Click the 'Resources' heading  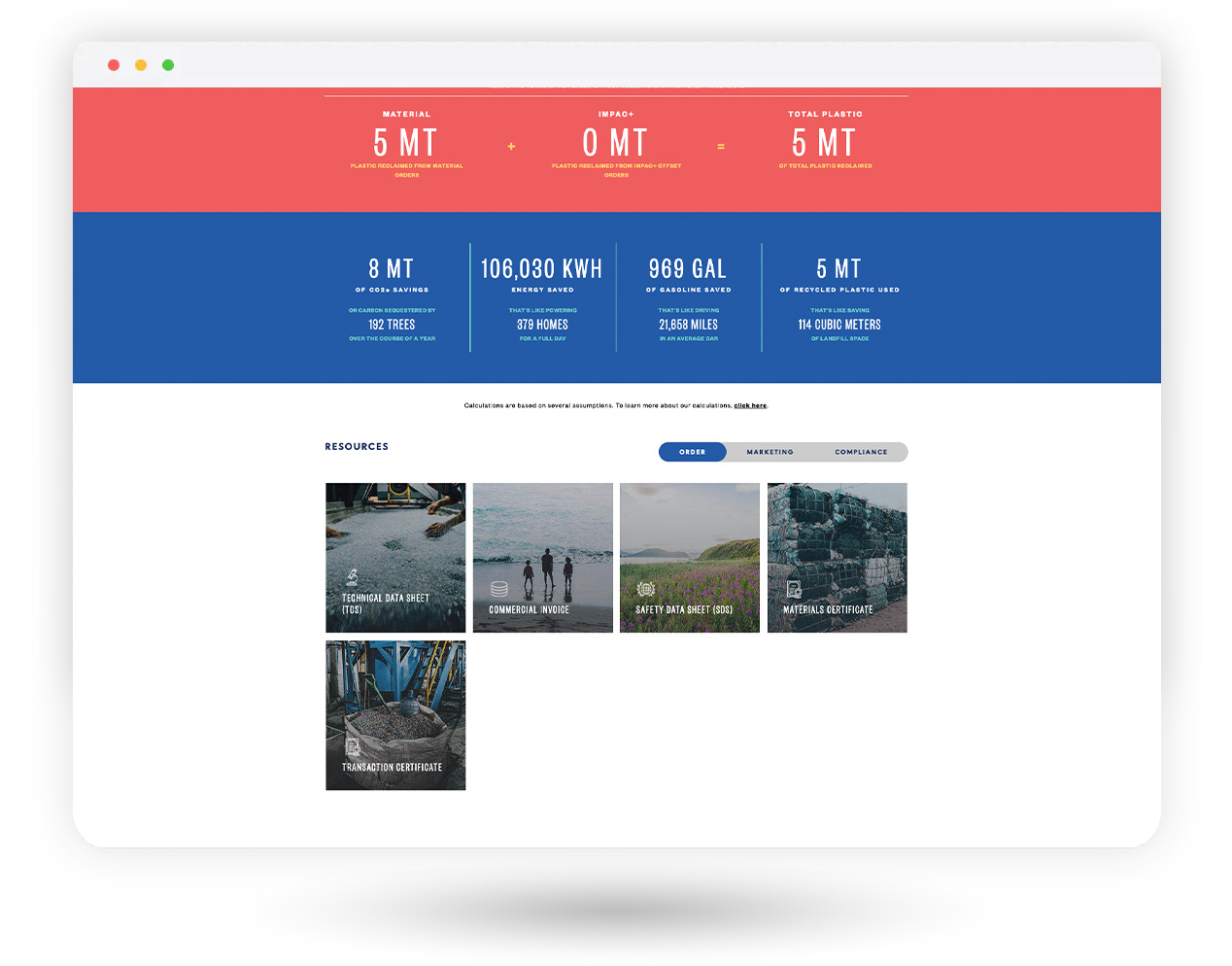[x=357, y=447]
